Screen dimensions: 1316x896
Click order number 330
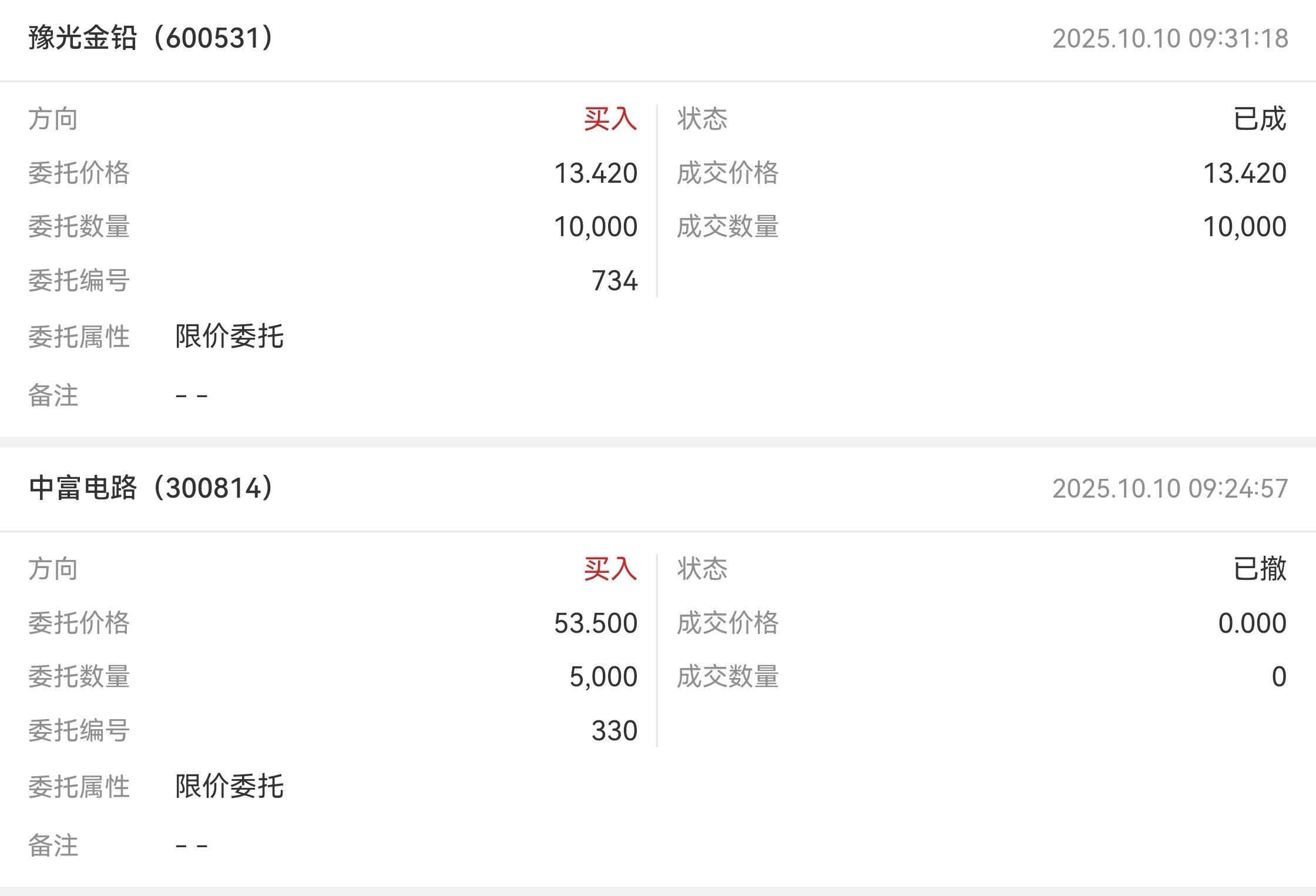pos(615,731)
